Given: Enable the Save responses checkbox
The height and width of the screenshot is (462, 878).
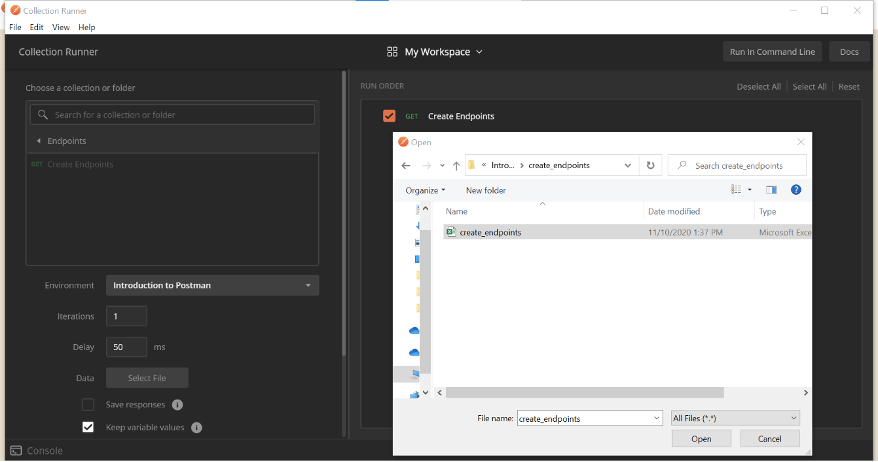Looking at the screenshot, I should [x=88, y=405].
